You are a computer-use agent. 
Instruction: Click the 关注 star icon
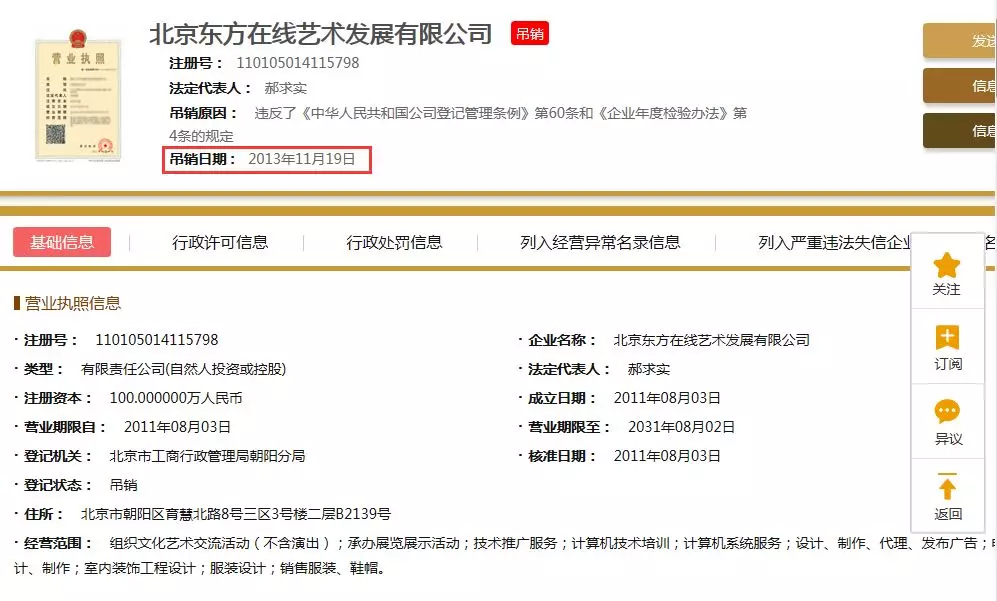click(946, 265)
